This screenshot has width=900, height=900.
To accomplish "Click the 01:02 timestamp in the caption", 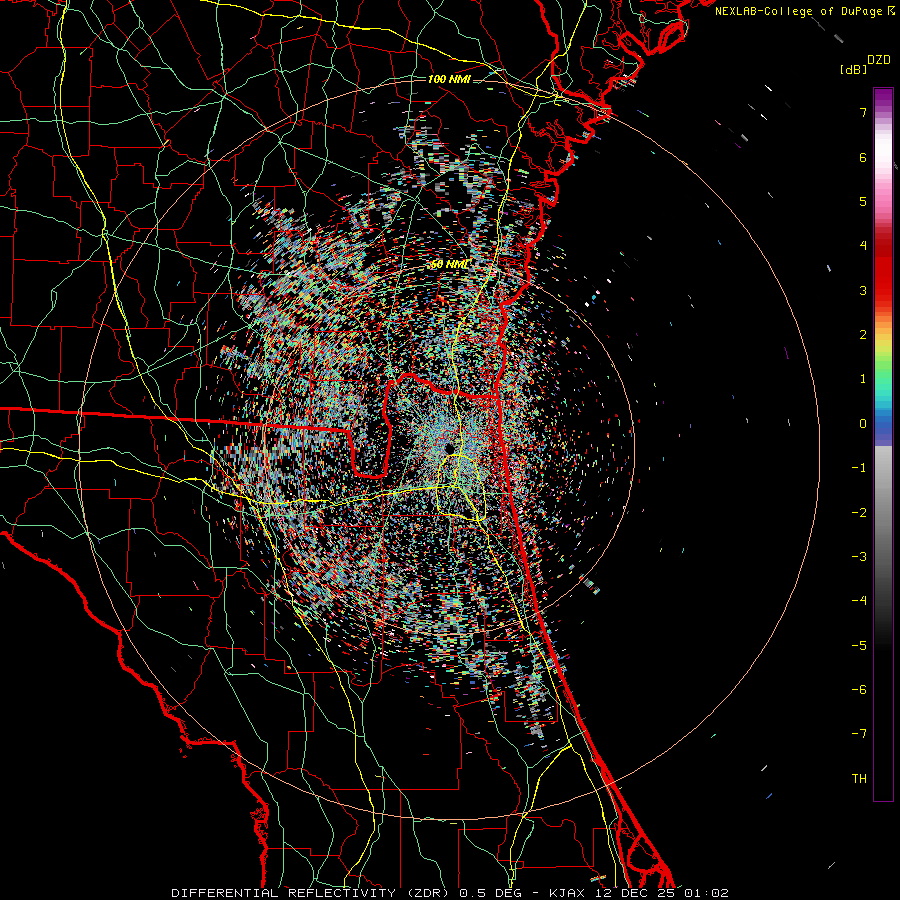I will click(706, 893).
